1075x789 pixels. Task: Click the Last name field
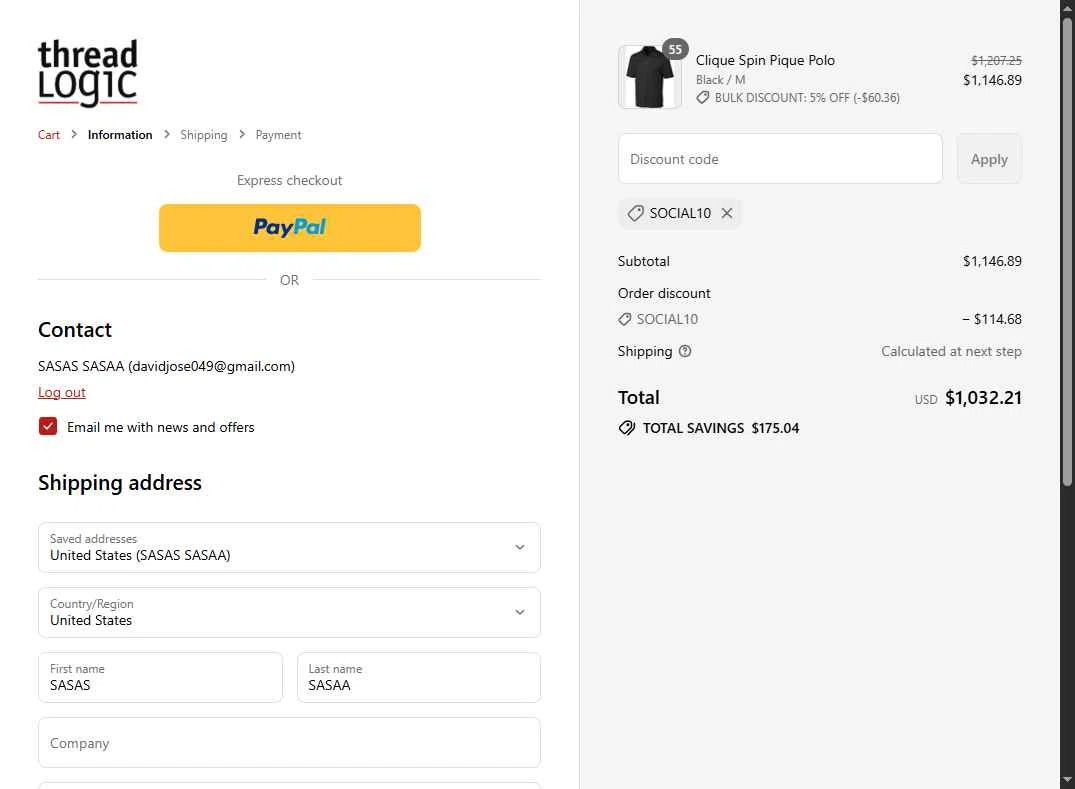419,677
